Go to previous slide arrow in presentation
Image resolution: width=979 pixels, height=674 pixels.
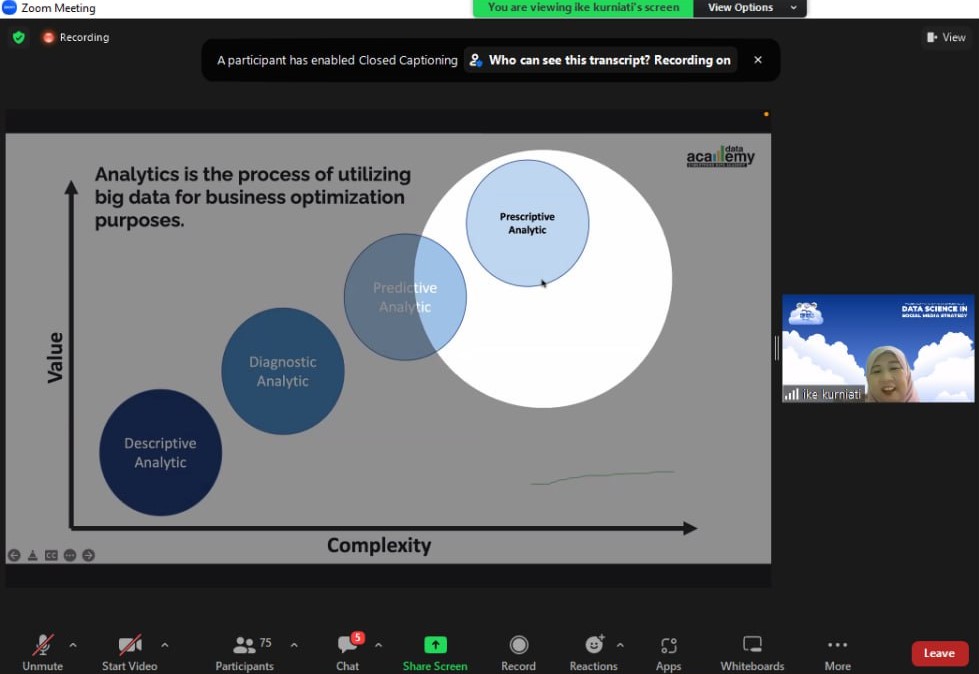click(14, 555)
